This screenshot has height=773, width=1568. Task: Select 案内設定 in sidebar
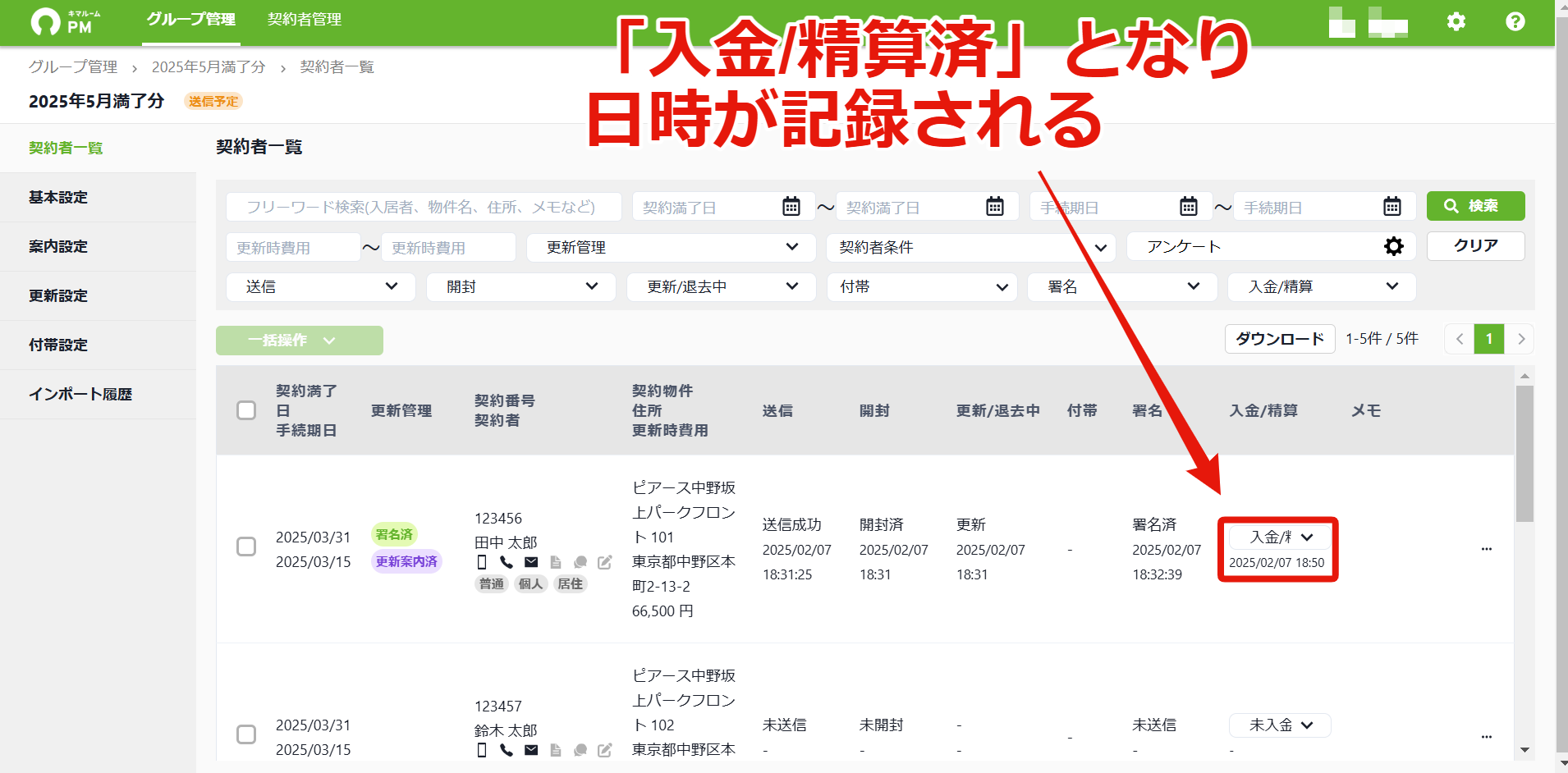[98, 247]
